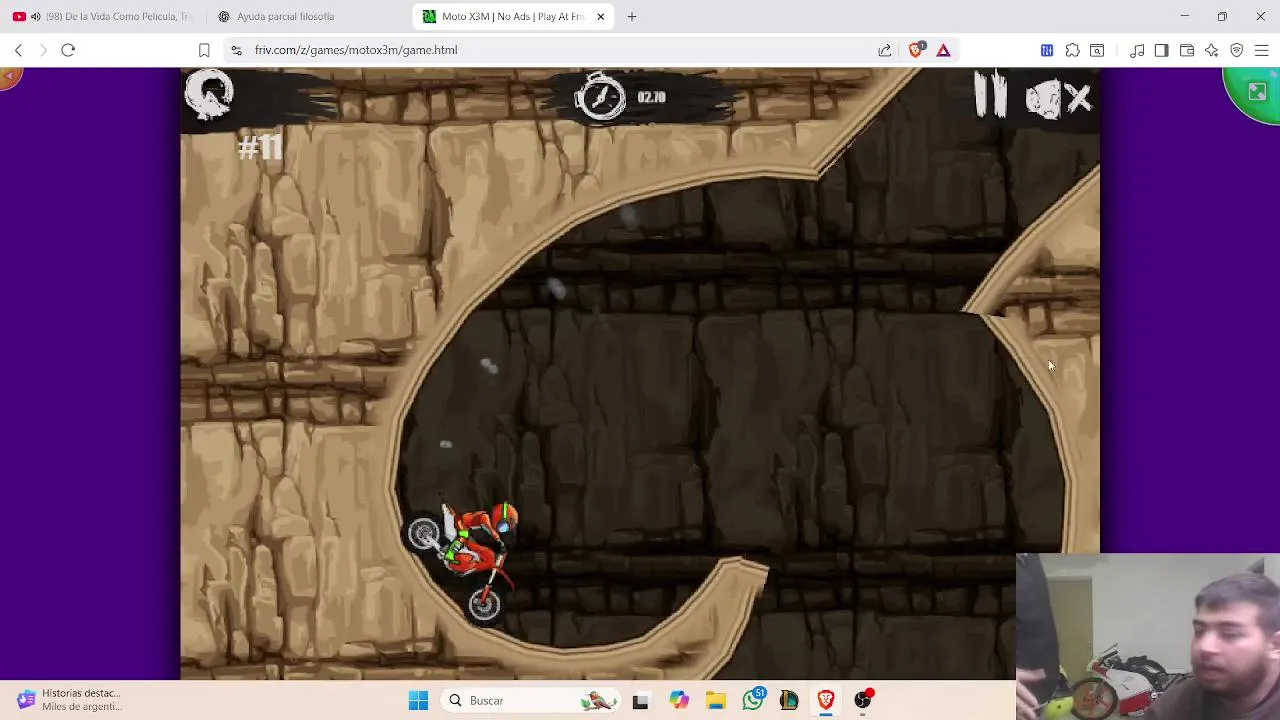View site information in address bar
The image size is (1280, 720).
click(x=235, y=50)
